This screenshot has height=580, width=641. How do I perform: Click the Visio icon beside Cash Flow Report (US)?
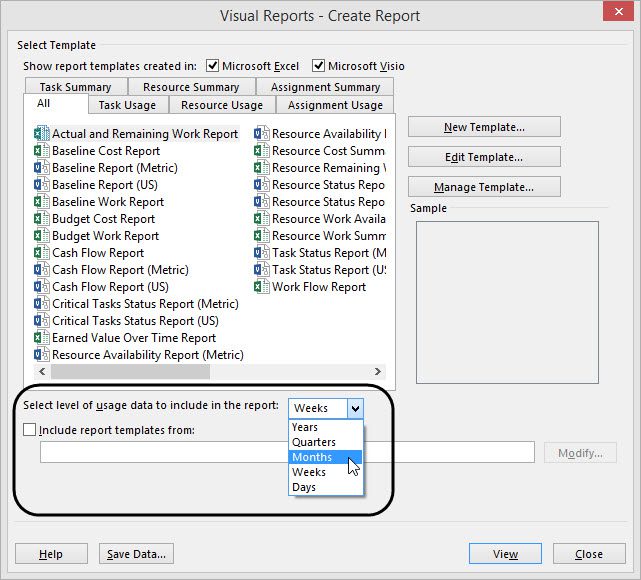pos(42,287)
